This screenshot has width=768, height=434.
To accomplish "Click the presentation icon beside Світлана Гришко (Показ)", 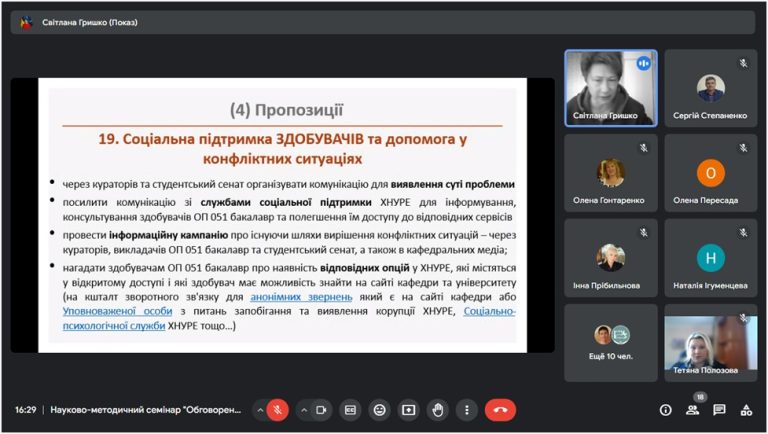I will tap(26, 23).
